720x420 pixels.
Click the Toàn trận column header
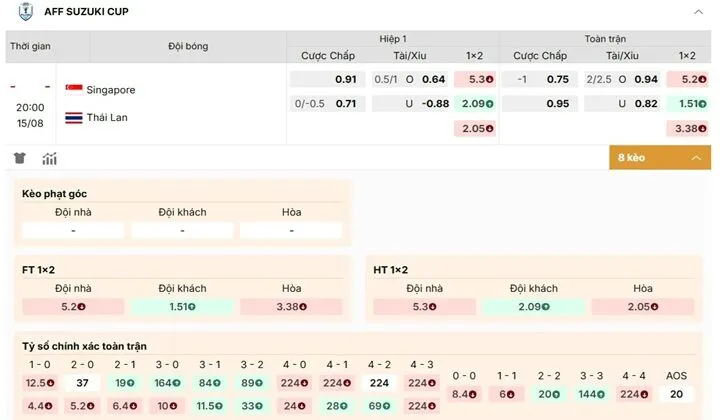[x=605, y=39]
